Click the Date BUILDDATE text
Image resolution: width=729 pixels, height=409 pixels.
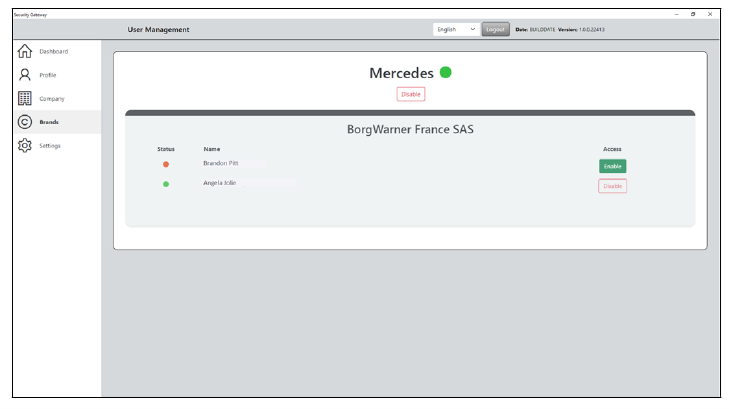point(535,29)
